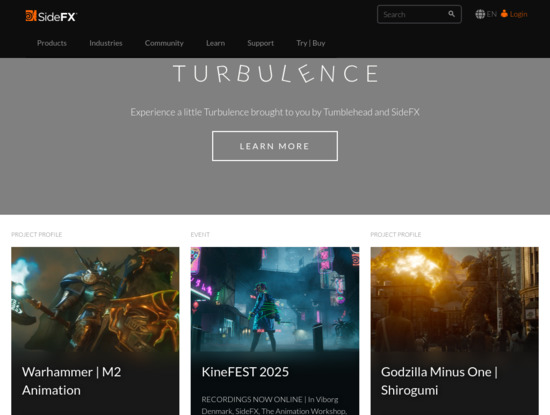The height and width of the screenshot is (415, 550).
Task: Click the Warhammer | M2 Animation title
Action: coord(72,381)
